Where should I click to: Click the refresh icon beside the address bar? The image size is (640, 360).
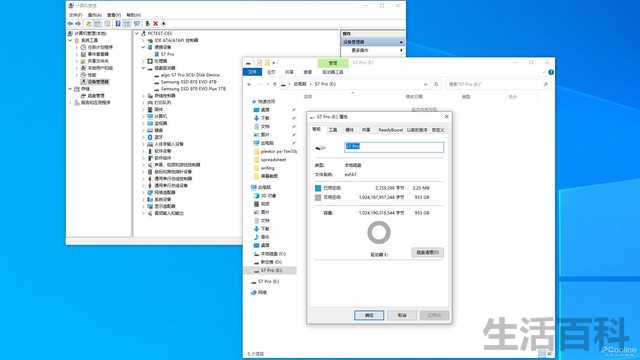click(x=436, y=84)
